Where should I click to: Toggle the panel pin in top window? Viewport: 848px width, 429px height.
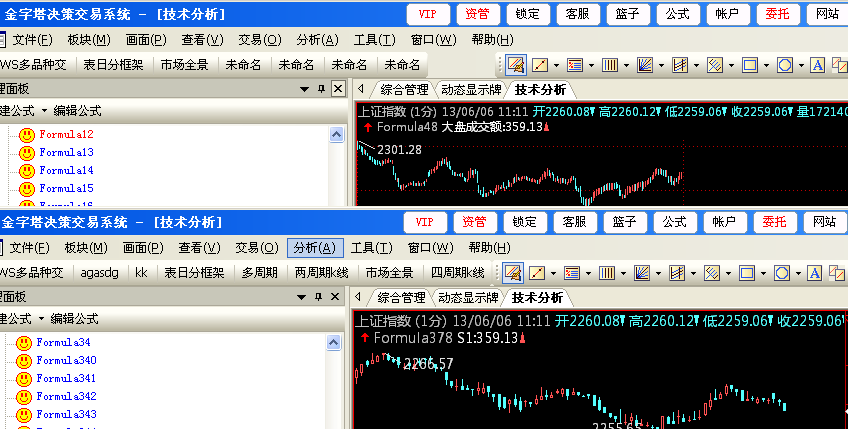coord(321,89)
